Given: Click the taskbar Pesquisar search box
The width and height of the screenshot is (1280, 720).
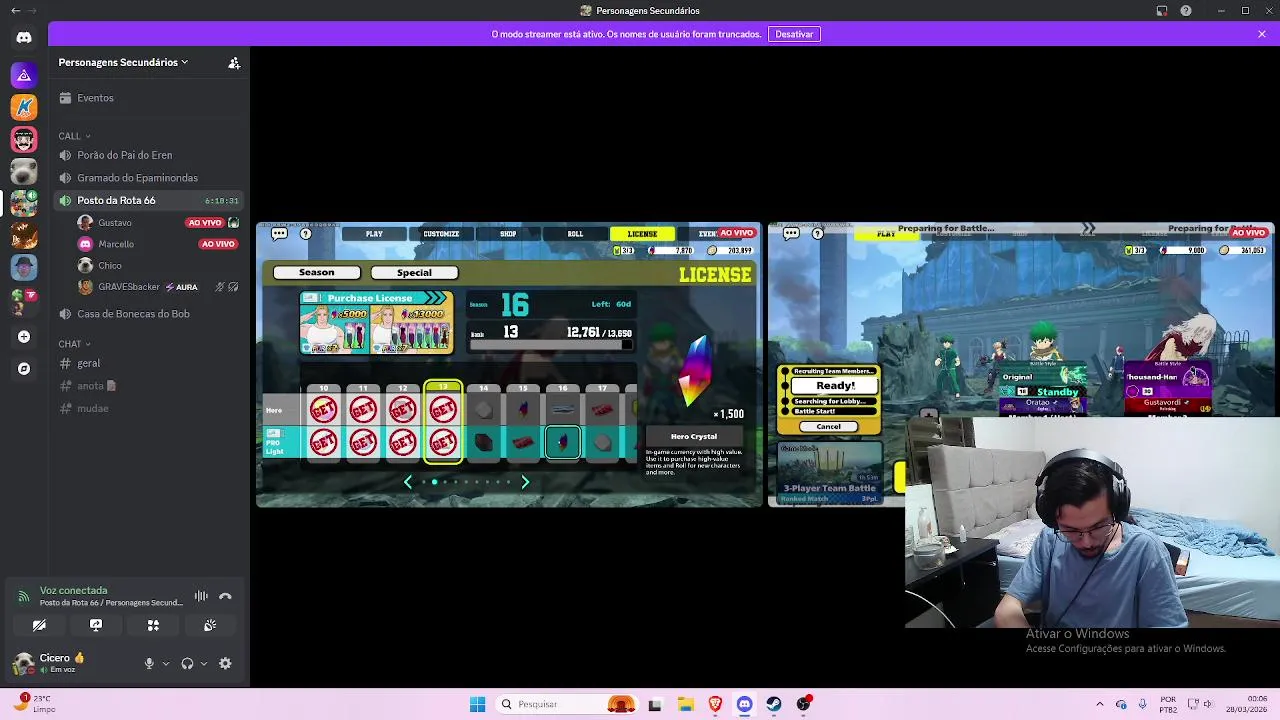Looking at the screenshot, I should click(x=565, y=704).
